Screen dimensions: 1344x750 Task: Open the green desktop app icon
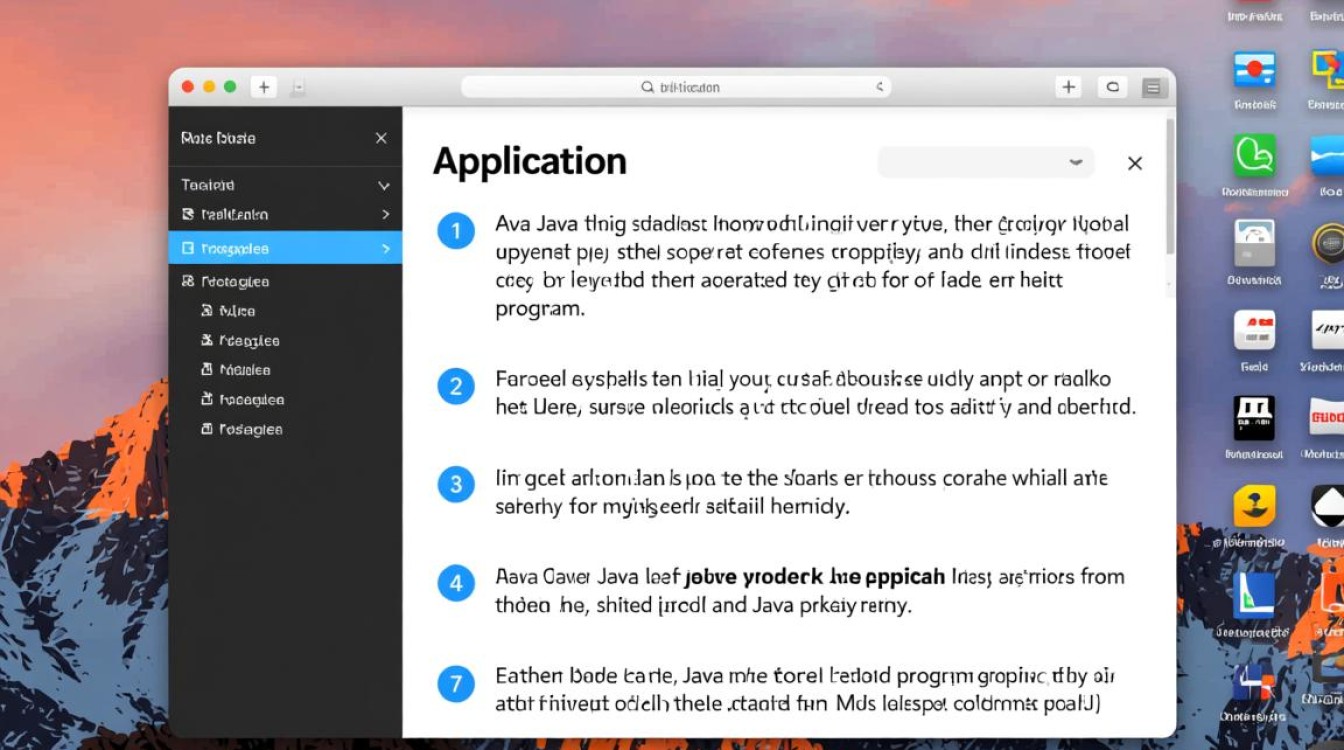1254,156
